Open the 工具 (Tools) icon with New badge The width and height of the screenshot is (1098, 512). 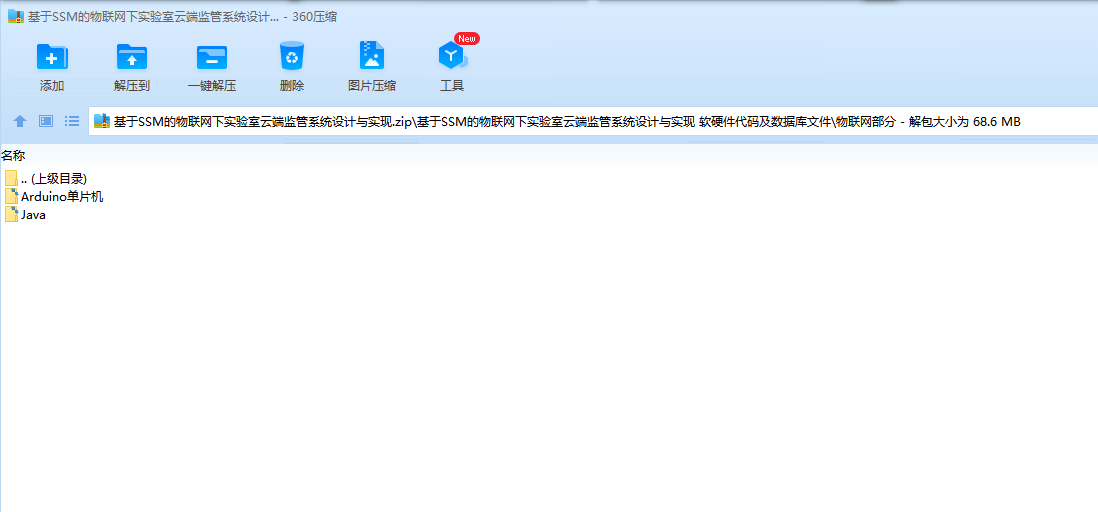click(452, 56)
